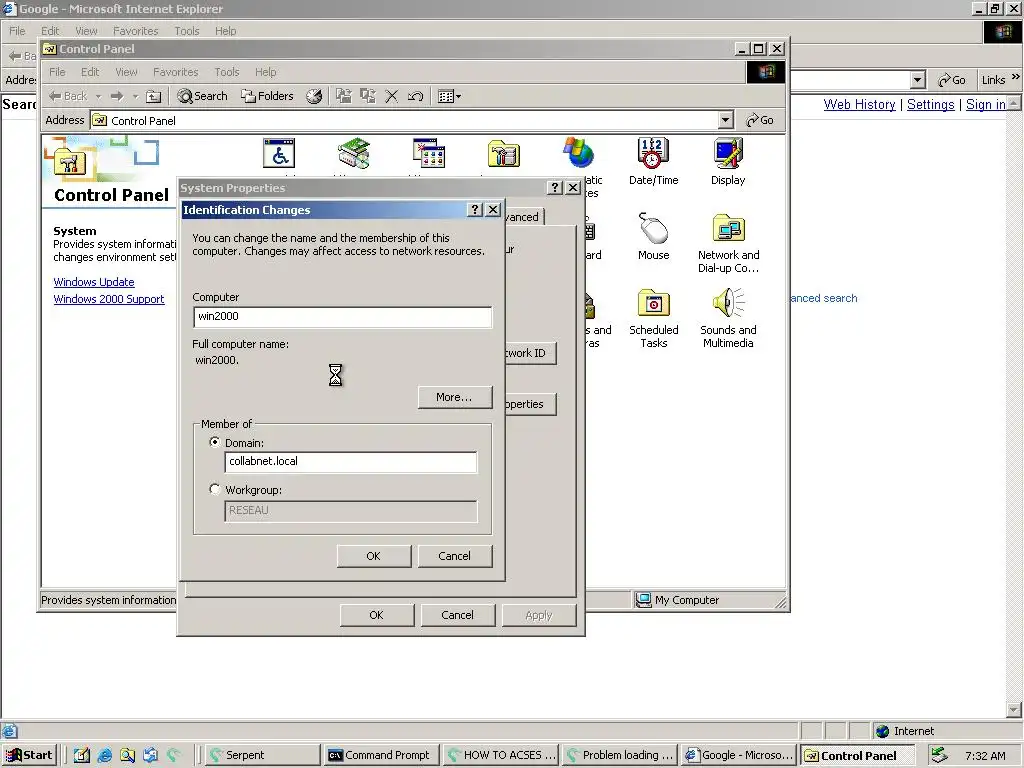Open Favorites menu in Control Panel window
Image resolution: width=1024 pixels, height=768 pixels.
176,72
